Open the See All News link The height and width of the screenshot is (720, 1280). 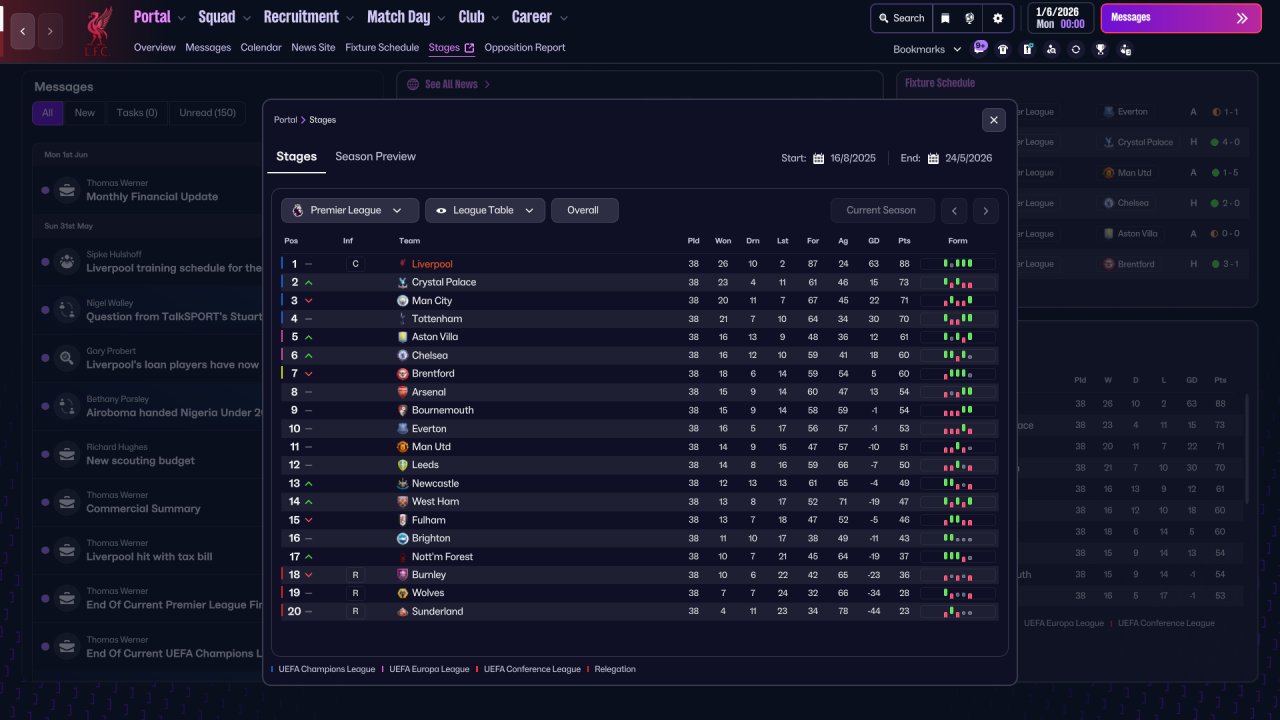click(x=451, y=85)
